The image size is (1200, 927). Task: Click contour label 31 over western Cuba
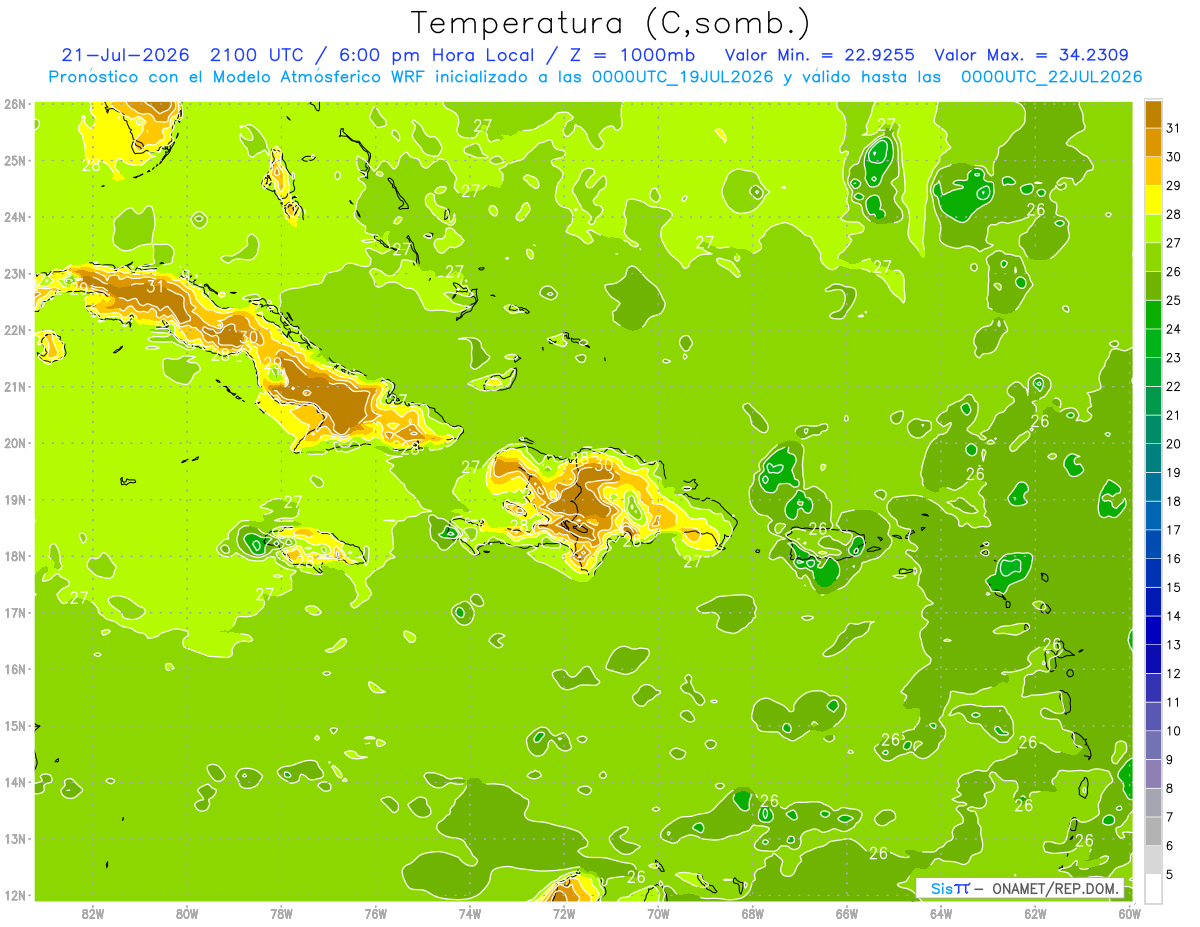pos(154,287)
